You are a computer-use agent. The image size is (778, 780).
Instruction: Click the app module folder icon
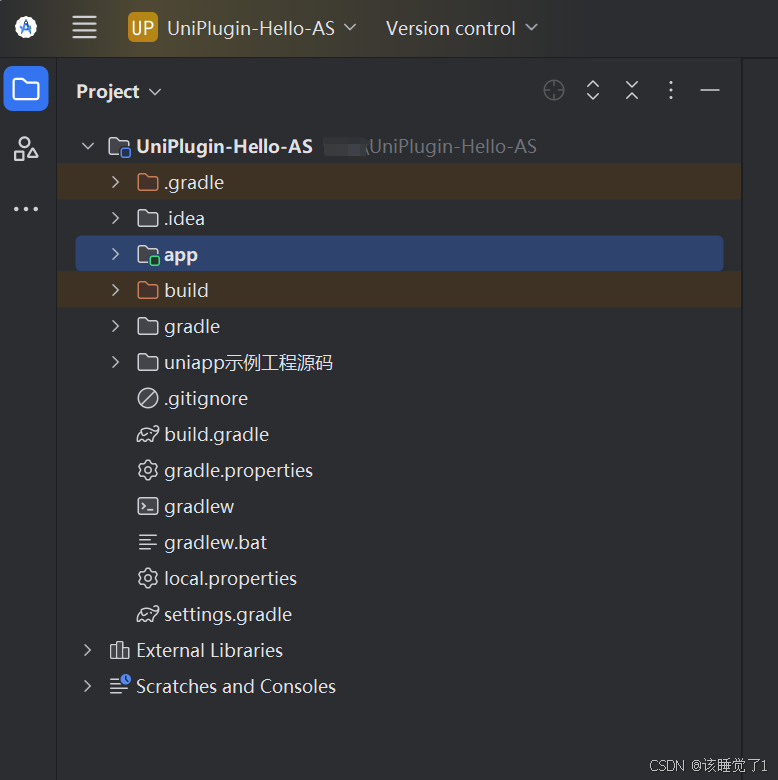click(x=148, y=255)
